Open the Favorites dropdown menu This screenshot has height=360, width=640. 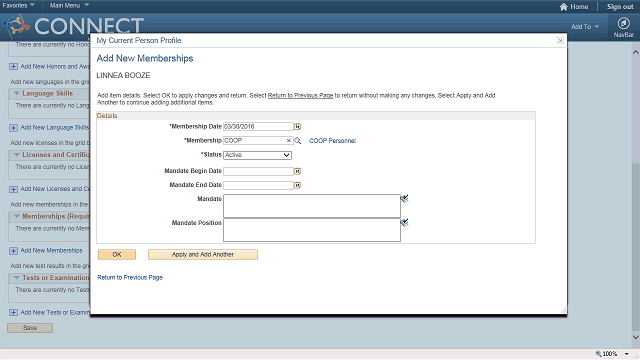(18, 5)
